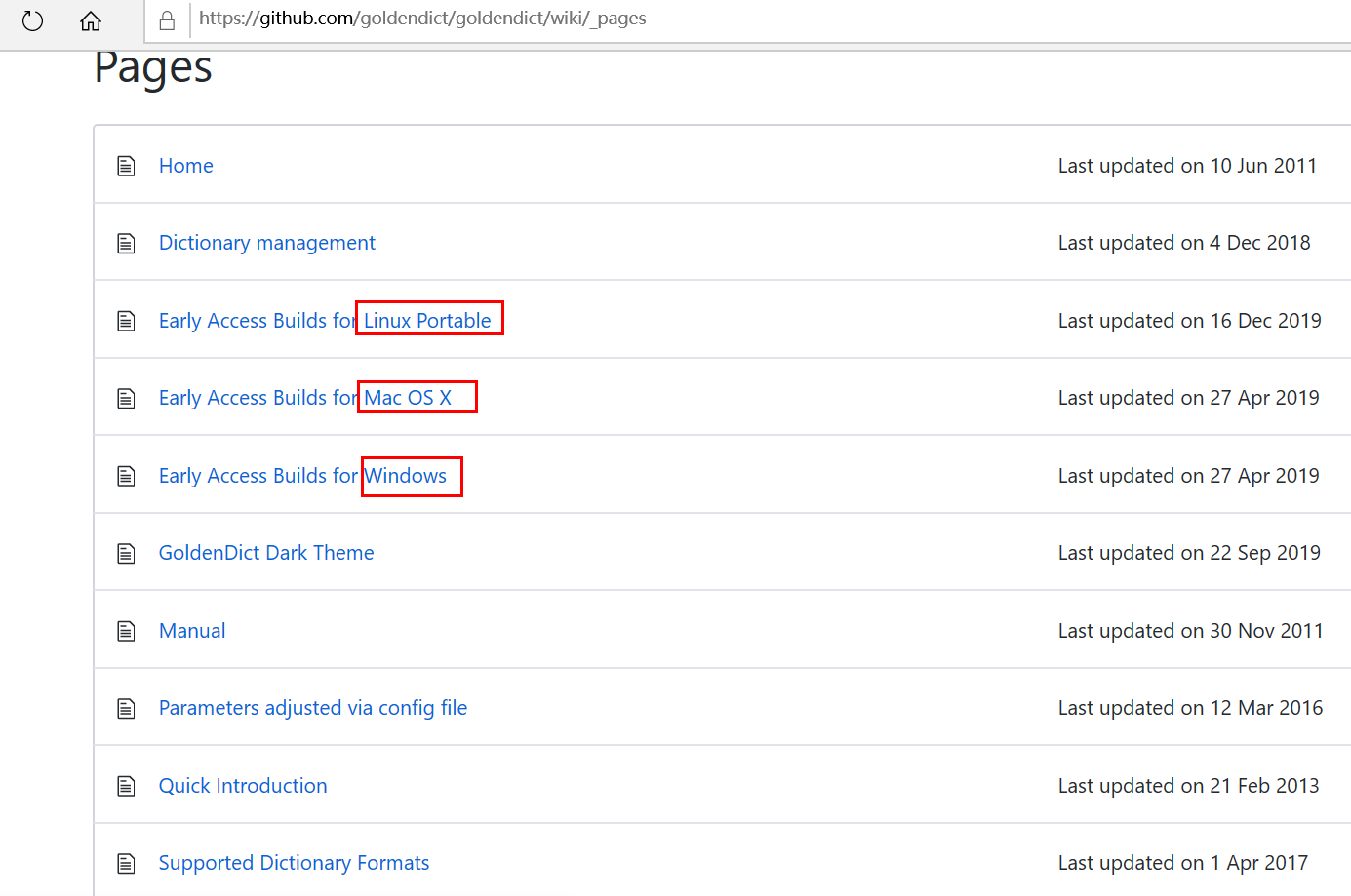This screenshot has height=896, width=1351.
Task: Click the page icon beside Windows builds
Action: (x=126, y=476)
